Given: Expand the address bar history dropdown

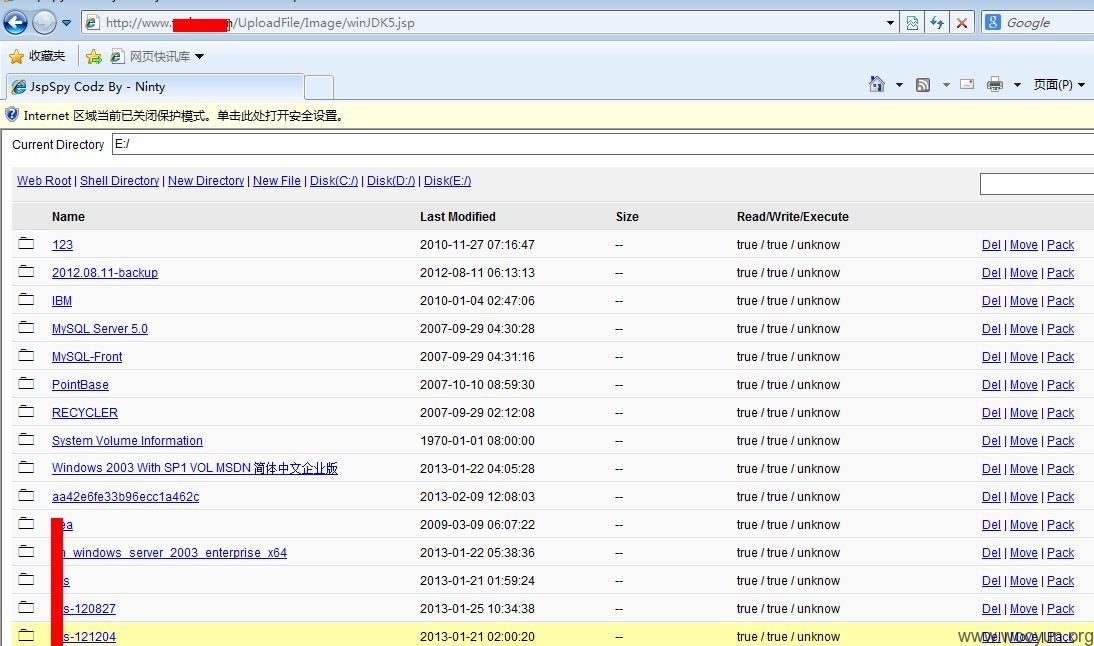Looking at the screenshot, I should point(890,23).
